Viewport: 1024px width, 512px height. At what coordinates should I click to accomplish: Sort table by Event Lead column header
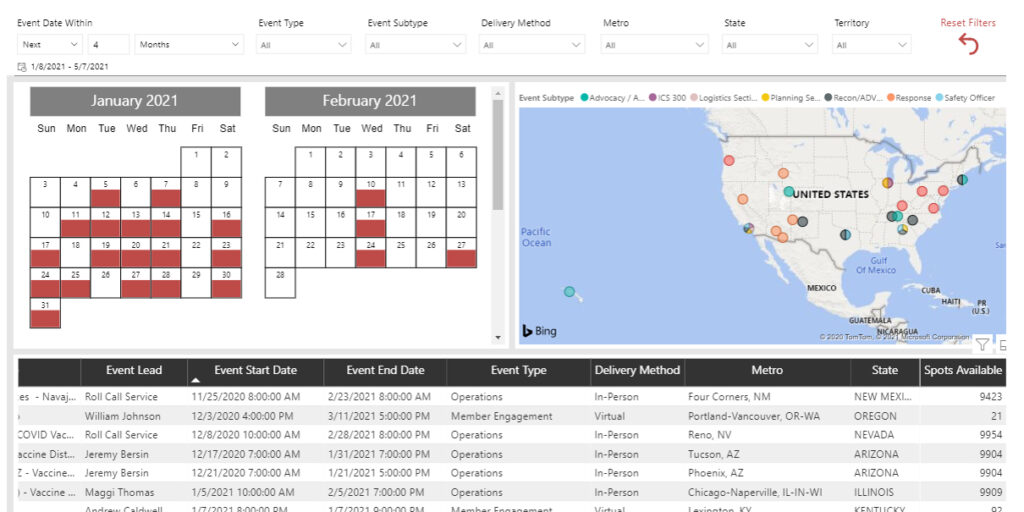pos(134,371)
